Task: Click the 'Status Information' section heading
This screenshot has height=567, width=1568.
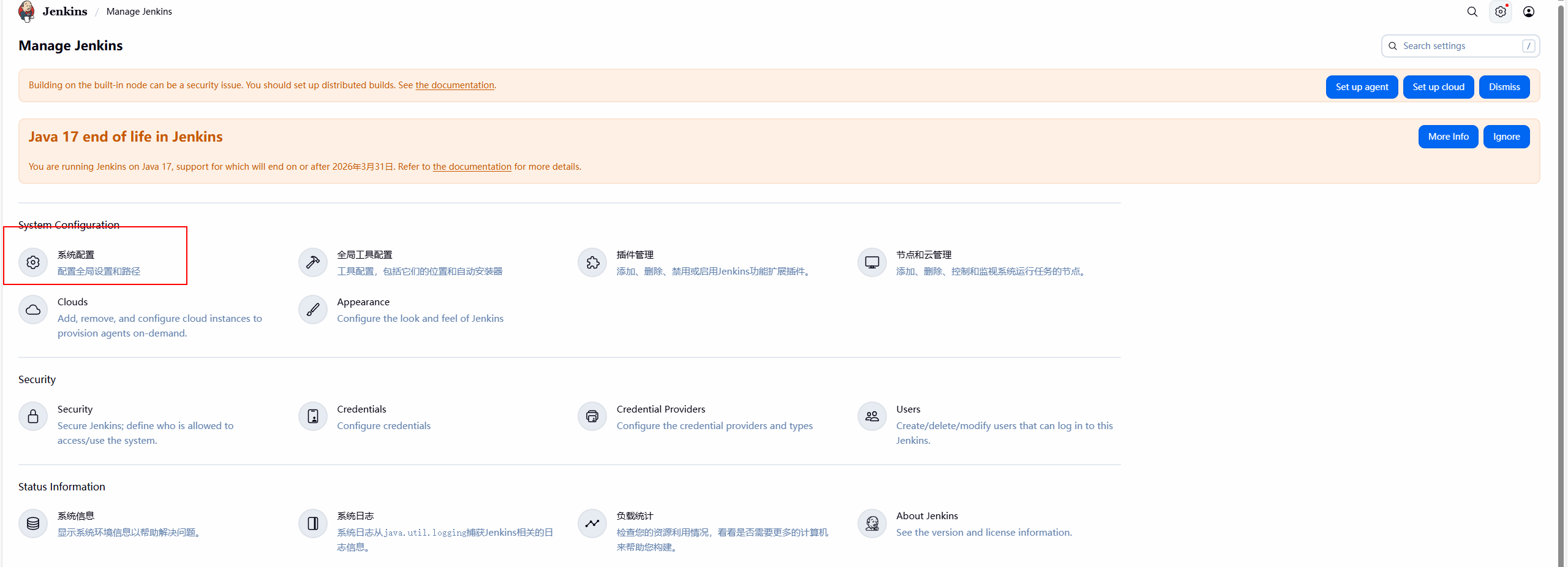Action: (x=62, y=487)
